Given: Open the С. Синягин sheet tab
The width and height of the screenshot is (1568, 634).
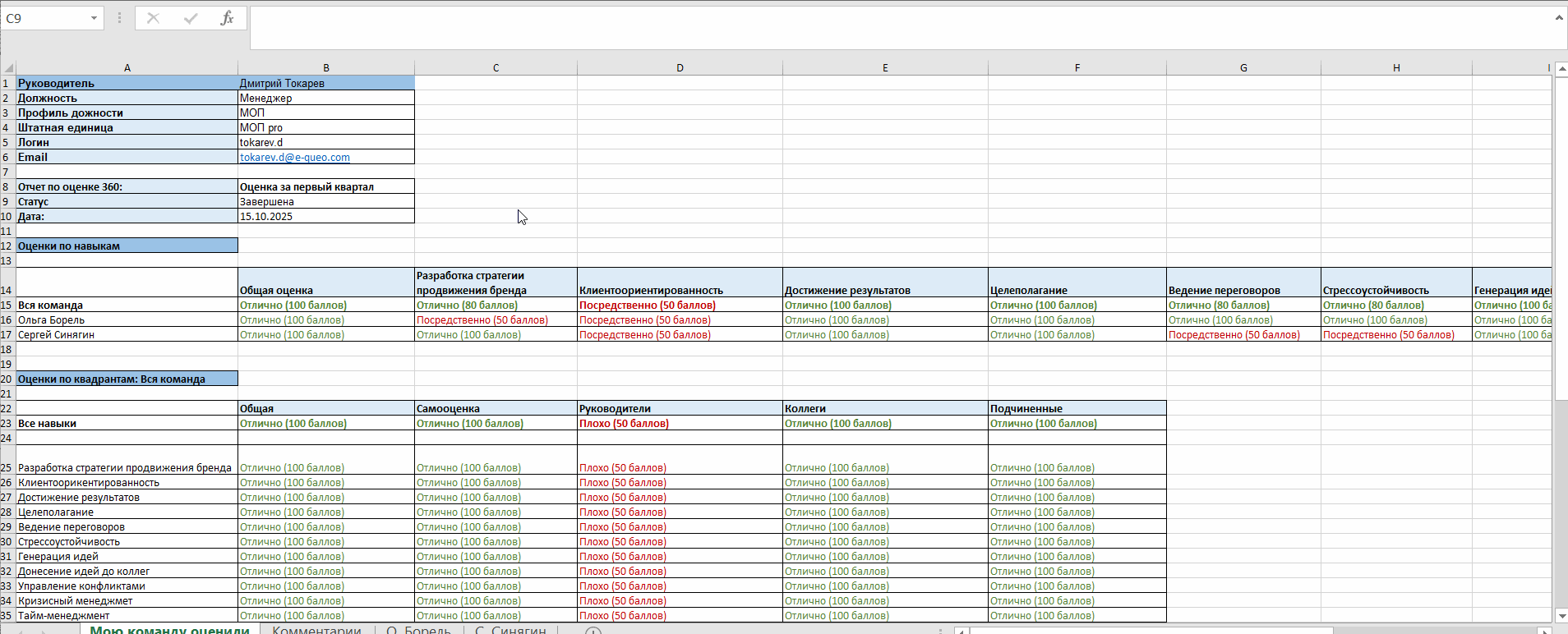Looking at the screenshot, I should pyautogui.click(x=510, y=629).
